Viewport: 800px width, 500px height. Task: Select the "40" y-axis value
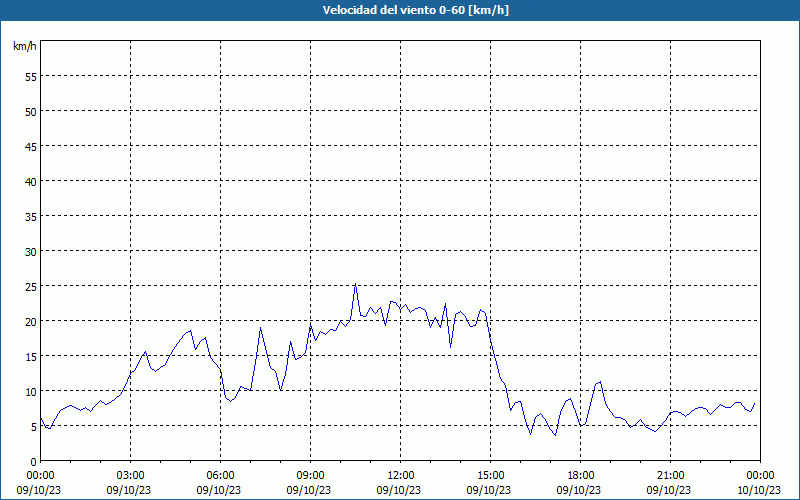31,182
